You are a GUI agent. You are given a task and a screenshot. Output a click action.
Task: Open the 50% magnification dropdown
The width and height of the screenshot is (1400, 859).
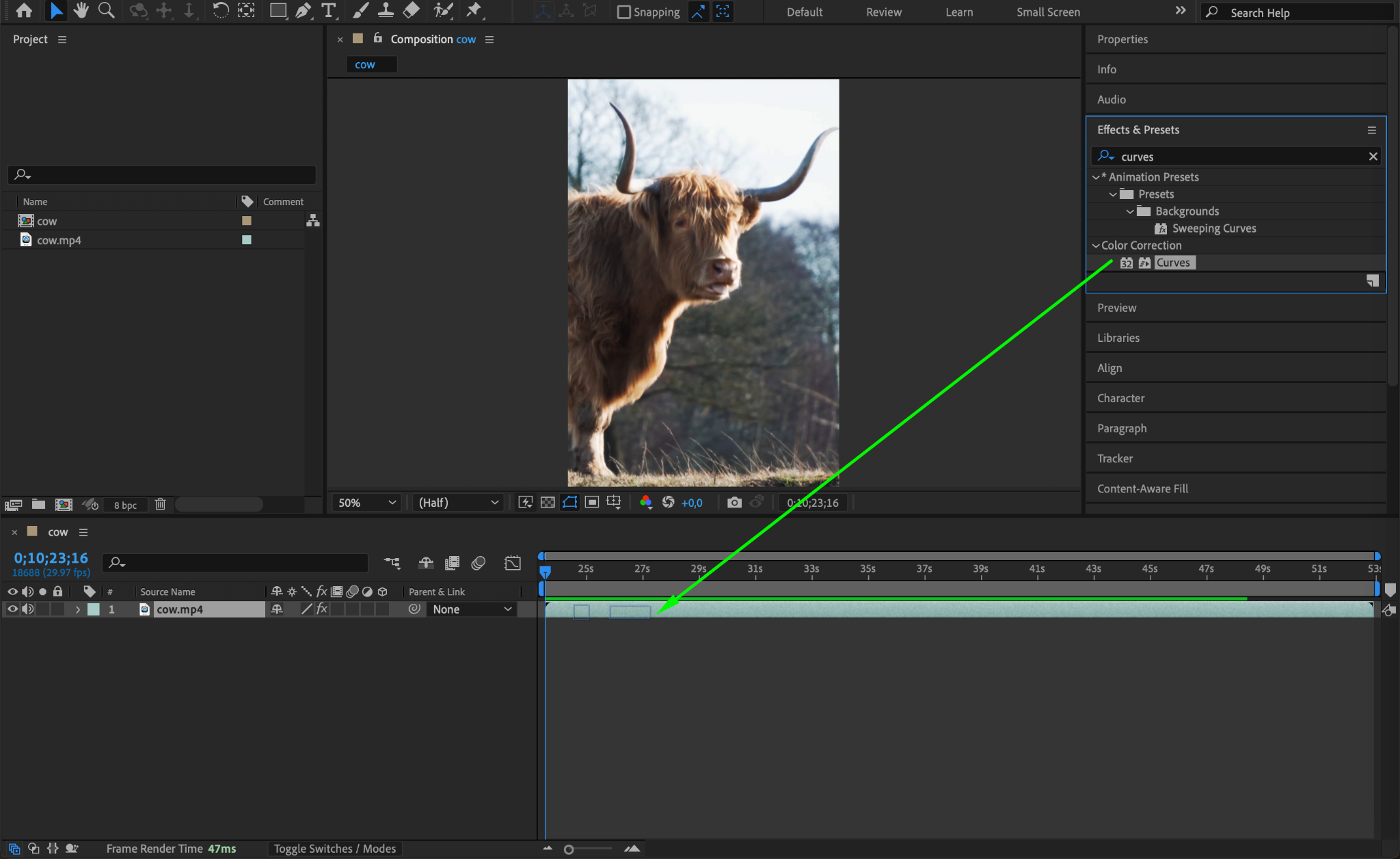point(367,503)
